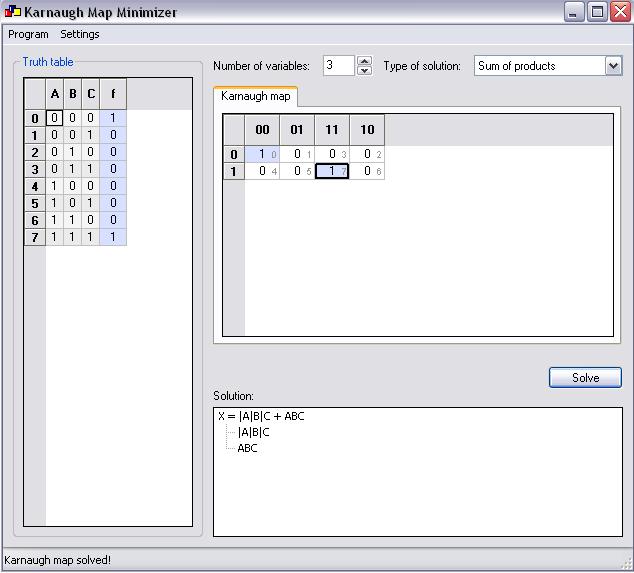Click the 01 column header in Karnaugh map
This screenshot has height=573, width=634.
coord(297,130)
